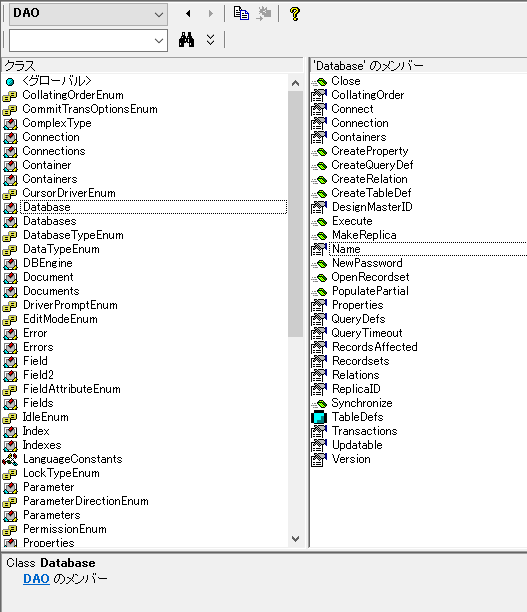This screenshot has width=527, height=612.
Task: Select PermissionEnum in class list
Action: click(x=64, y=529)
